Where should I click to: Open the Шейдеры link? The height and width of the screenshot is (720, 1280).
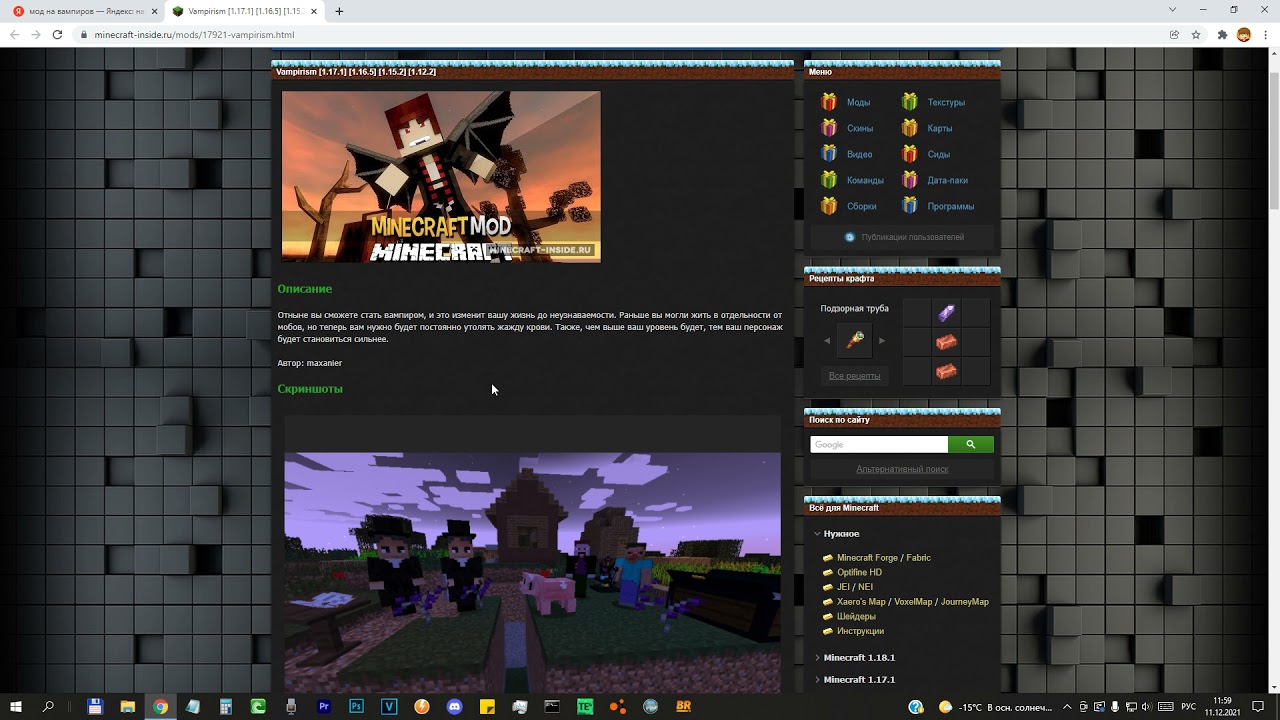(x=856, y=617)
